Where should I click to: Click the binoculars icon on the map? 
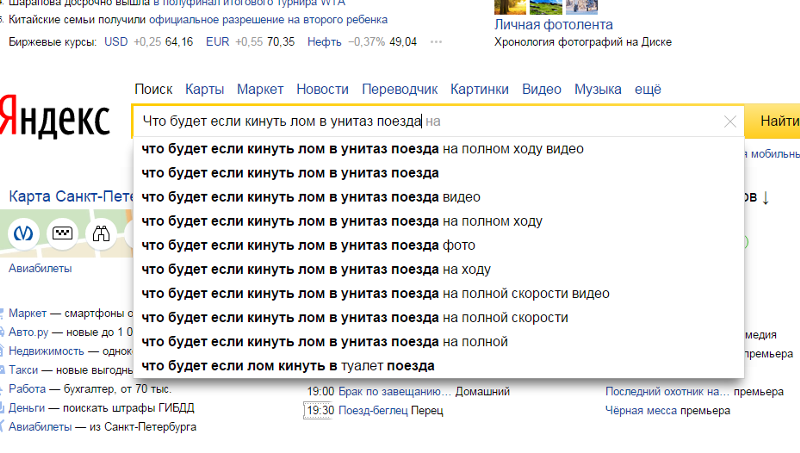point(101,234)
